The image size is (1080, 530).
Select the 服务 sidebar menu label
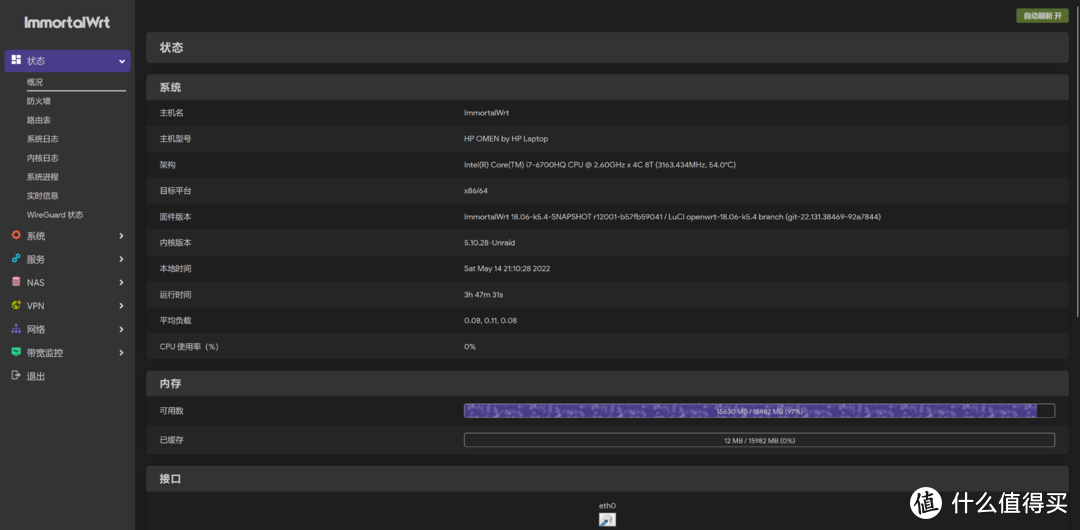click(36, 259)
